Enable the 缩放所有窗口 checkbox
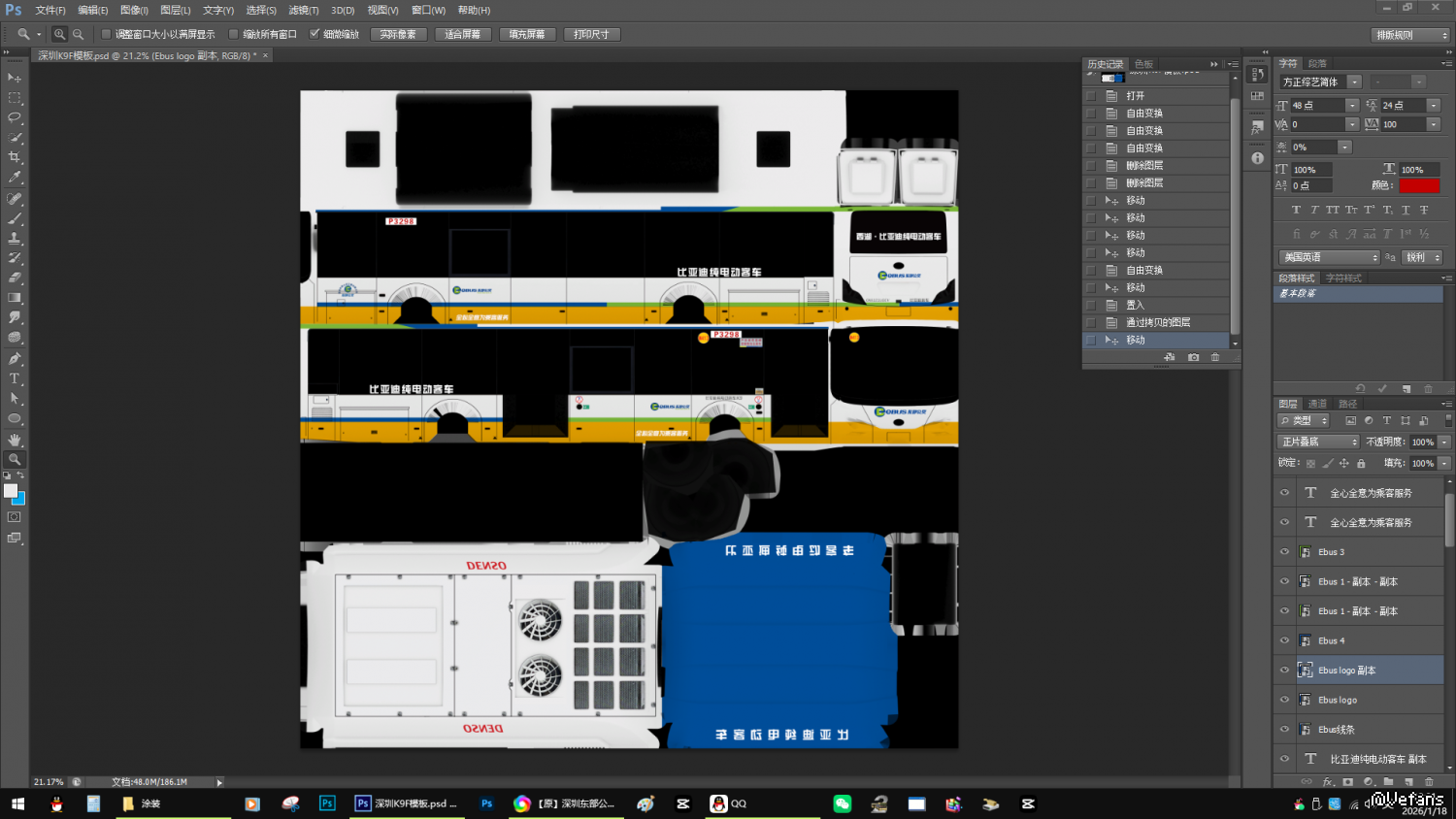 tap(234, 34)
